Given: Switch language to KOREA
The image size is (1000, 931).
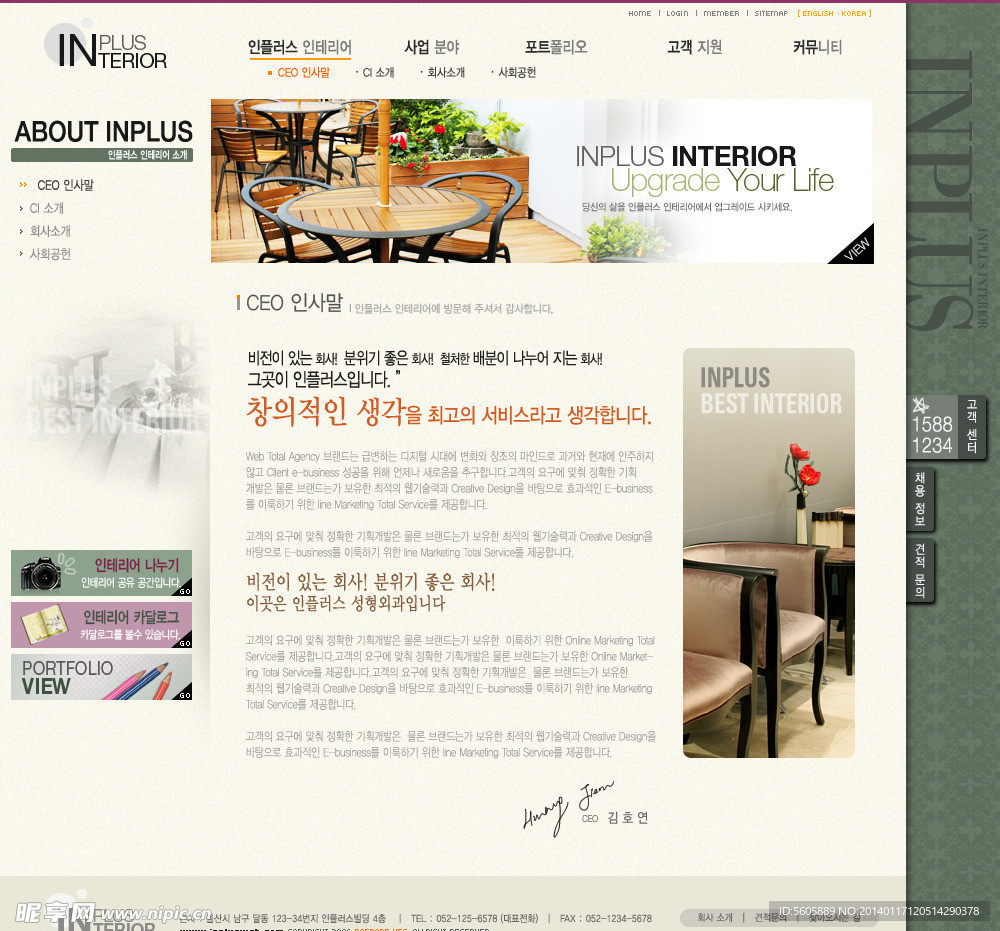Looking at the screenshot, I should tap(854, 13).
